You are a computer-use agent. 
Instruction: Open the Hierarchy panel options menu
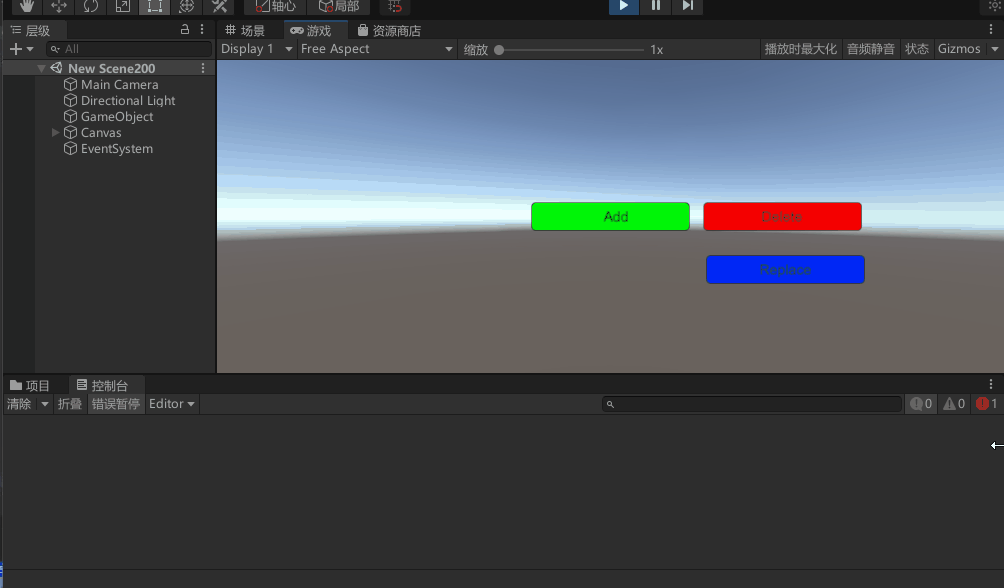[x=202, y=29]
